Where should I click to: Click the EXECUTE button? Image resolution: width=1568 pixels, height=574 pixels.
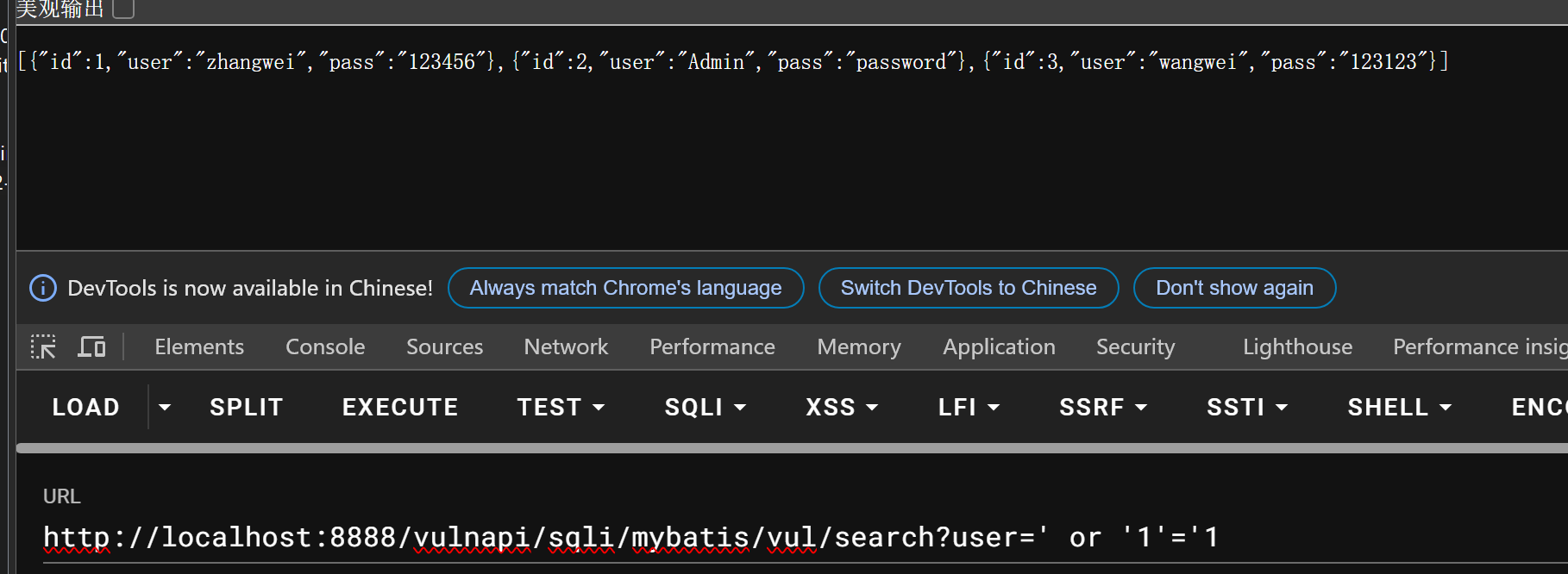(400, 407)
